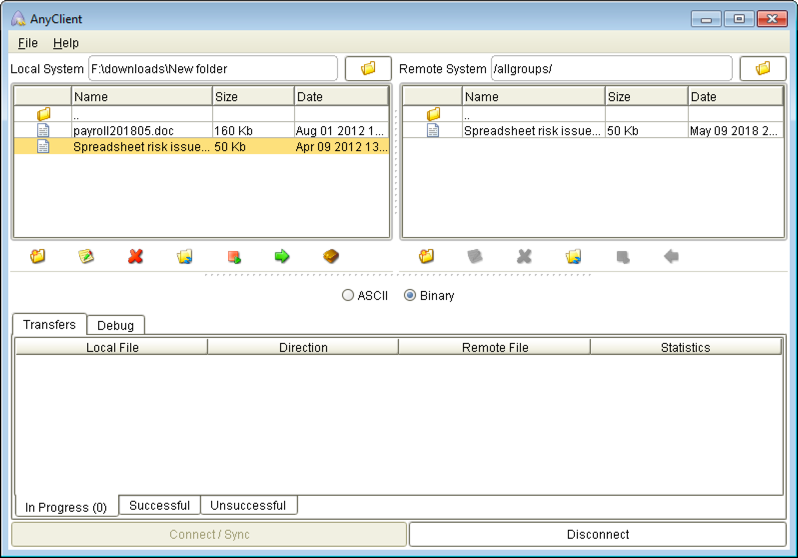Click the Connect / Sync button
798x558 pixels.
click(x=209, y=534)
